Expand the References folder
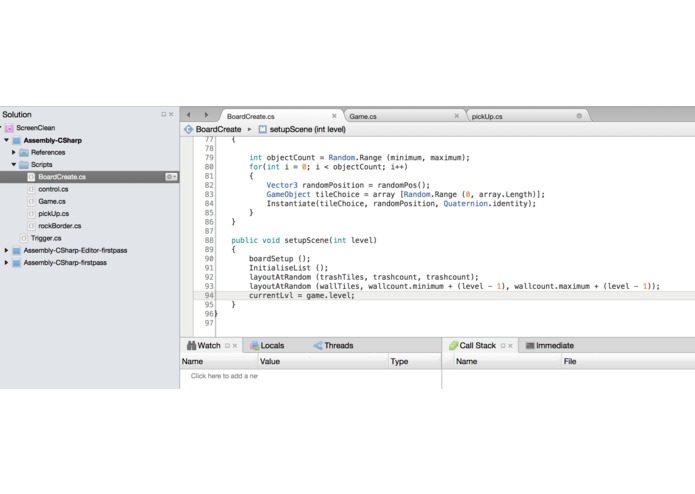Image resolution: width=695 pixels, height=494 pixels. (x=14, y=152)
